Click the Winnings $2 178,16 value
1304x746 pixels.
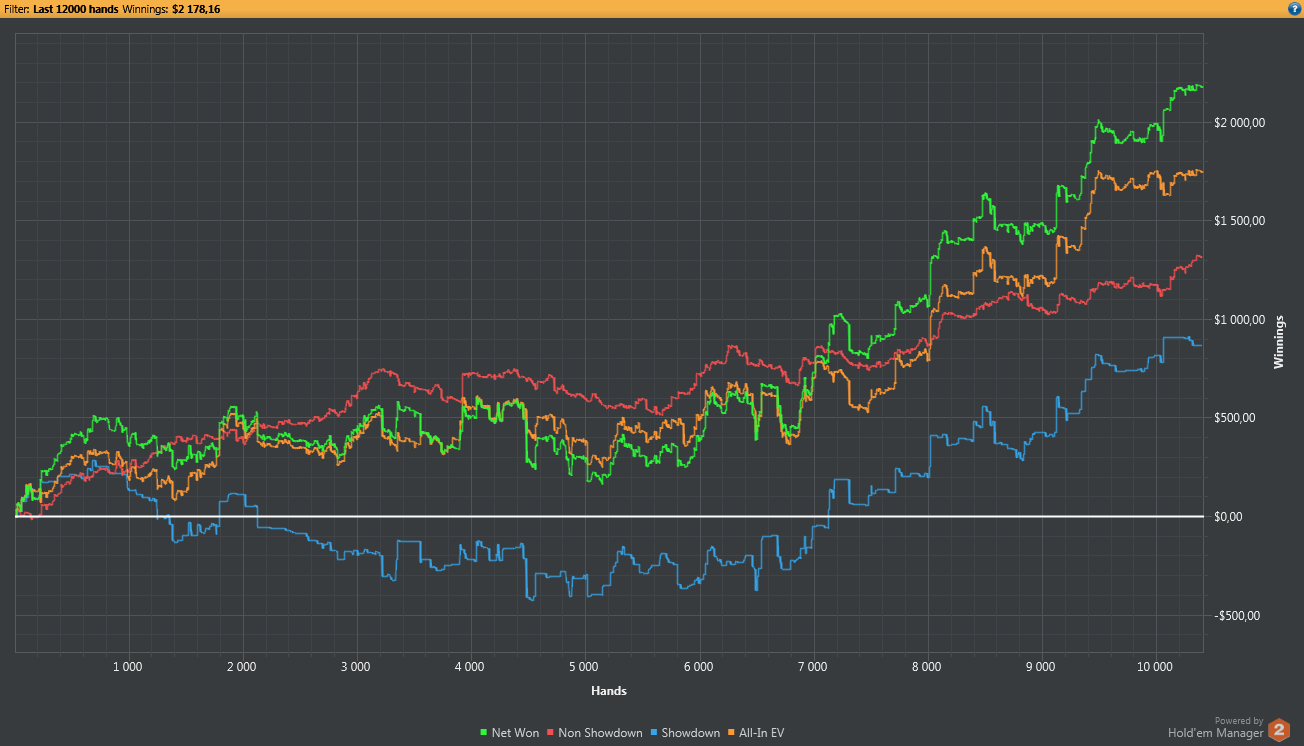pyautogui.click(x=196, y=9)
